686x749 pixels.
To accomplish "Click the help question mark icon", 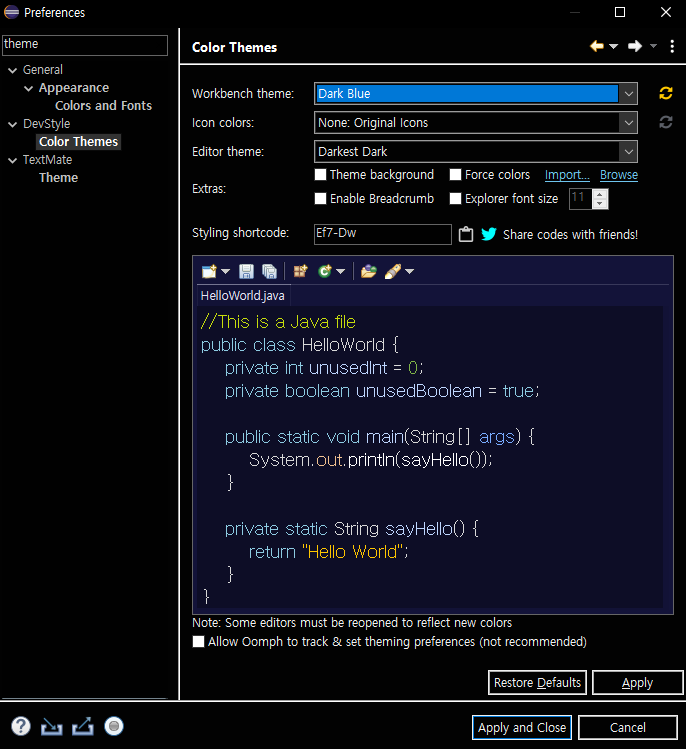I will click(21, 726).
